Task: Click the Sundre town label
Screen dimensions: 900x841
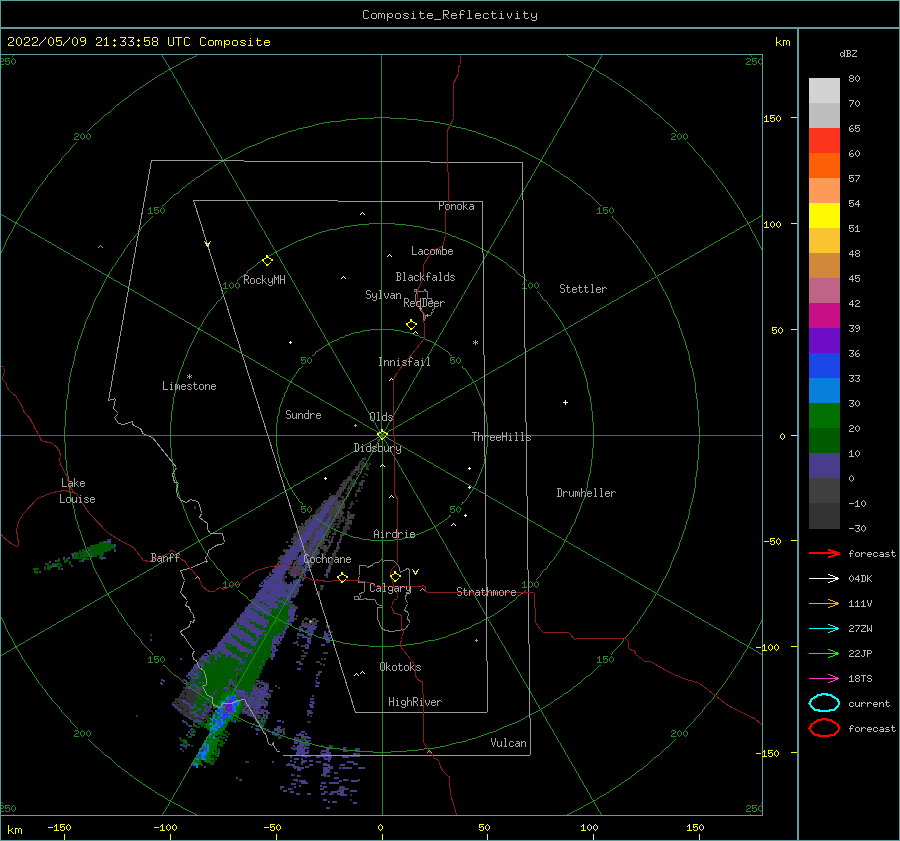Action: pyautogui.click(x=303, y=415)
